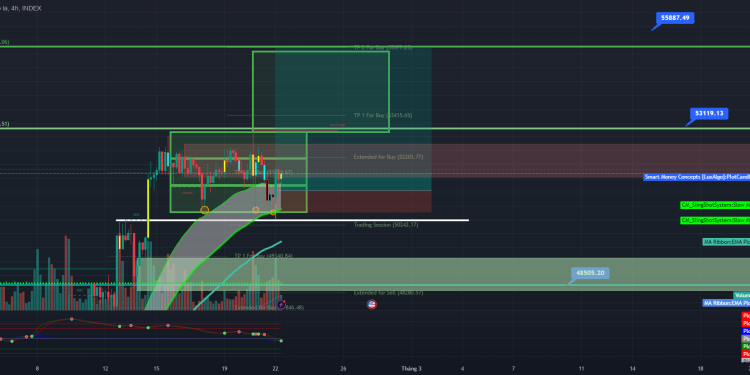
Task: Select the 55887.49 price callout
Action: pos(674,18)
